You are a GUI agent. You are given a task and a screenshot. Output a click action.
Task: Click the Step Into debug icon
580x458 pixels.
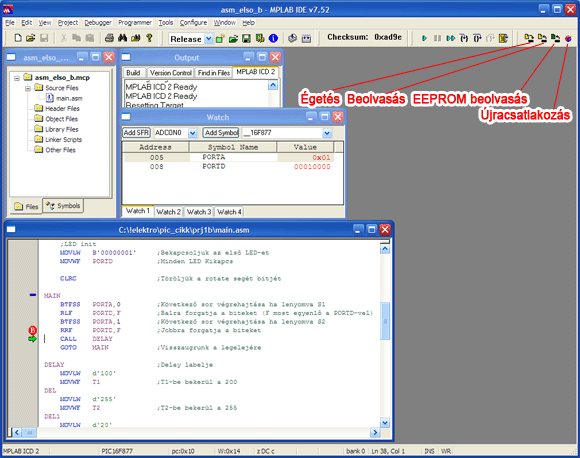[464, 38]
